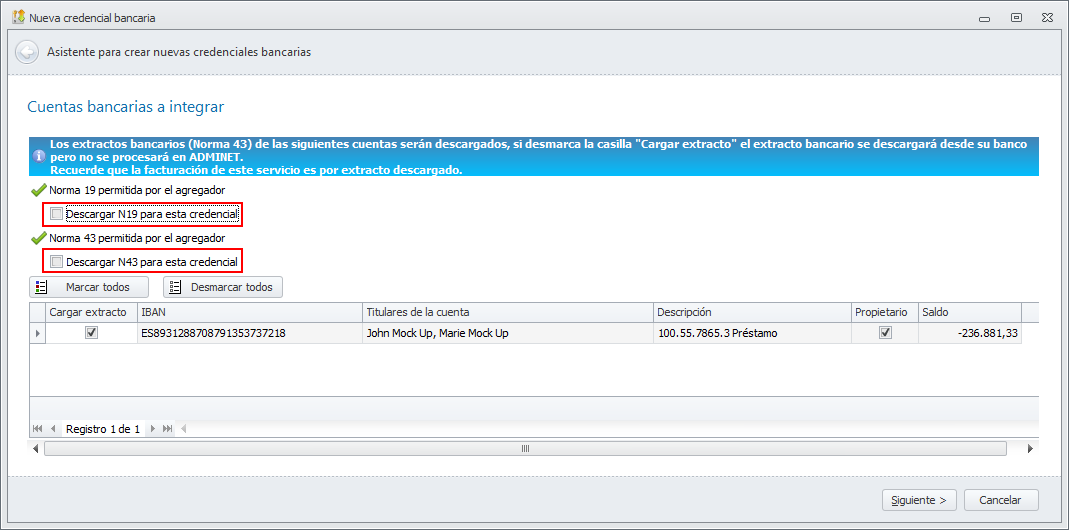Image resolution: width=1069 pixels, height=530 pixels.
Task: Click the blue information icon in banner
Action: tap(39, 155)
